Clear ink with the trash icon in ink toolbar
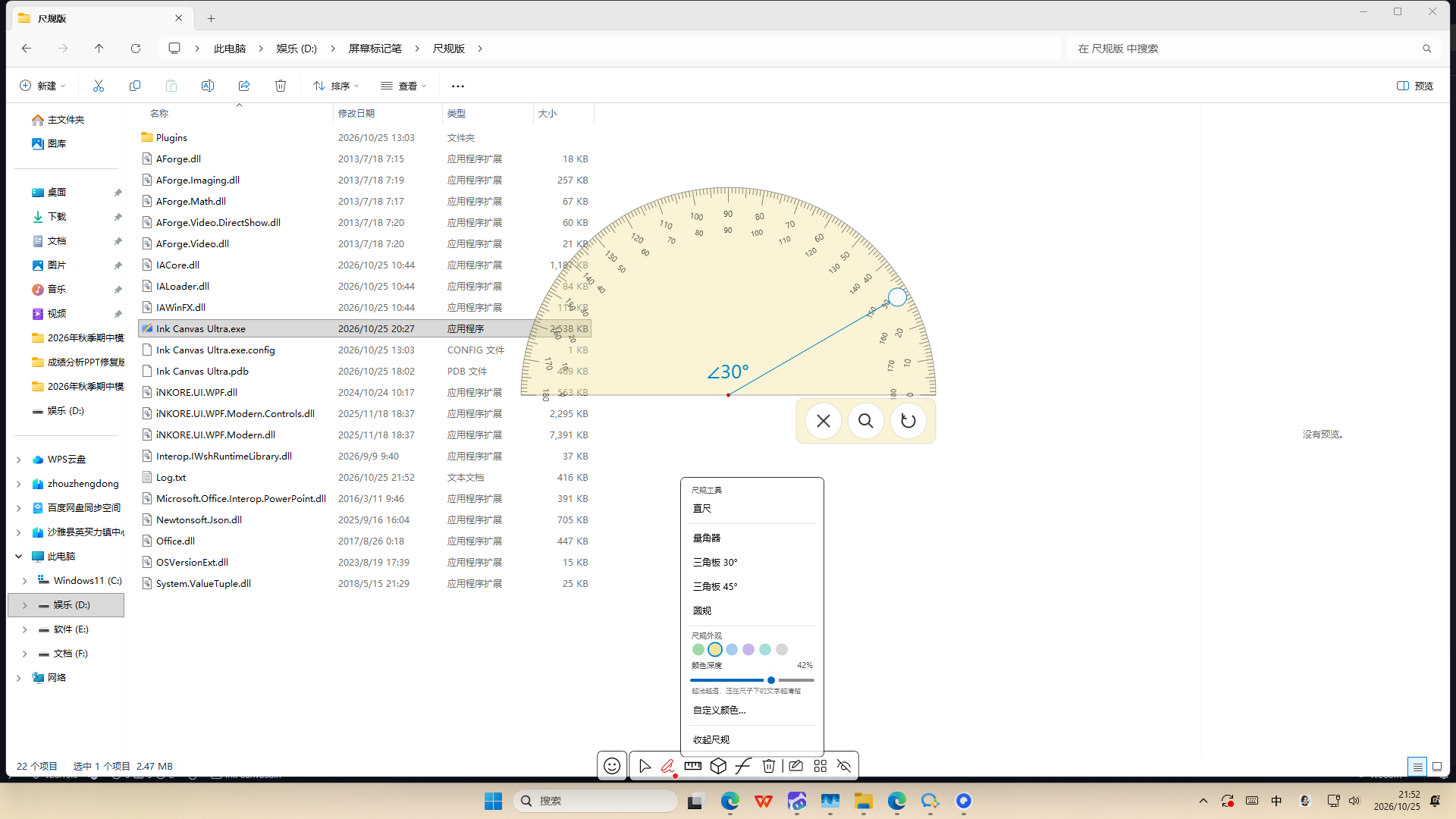Image resolution: width=1456 pixels, height=819 pixels. (769, 766)
